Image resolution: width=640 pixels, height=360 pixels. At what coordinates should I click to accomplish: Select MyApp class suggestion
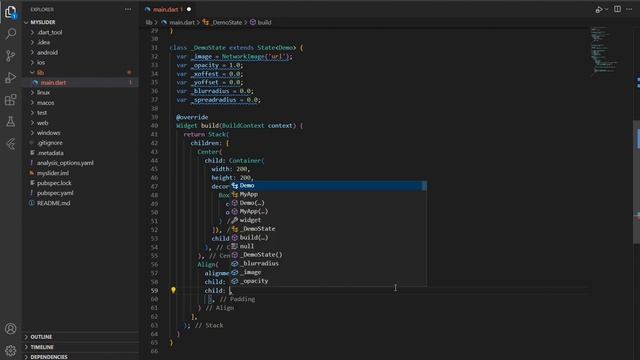[327, 194]
